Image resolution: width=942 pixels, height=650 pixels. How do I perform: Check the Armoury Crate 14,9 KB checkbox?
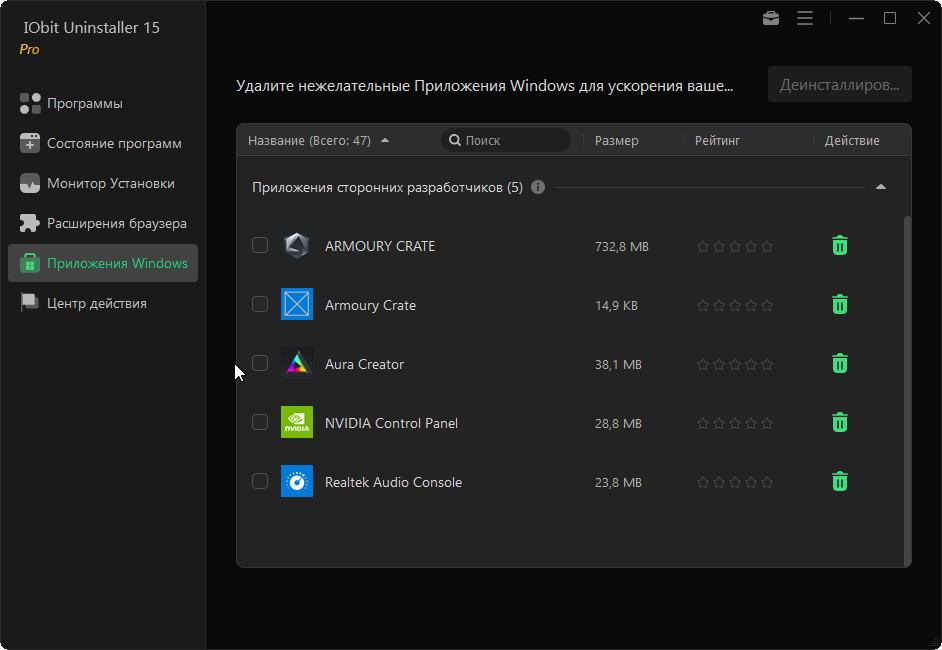pos(260,304)
